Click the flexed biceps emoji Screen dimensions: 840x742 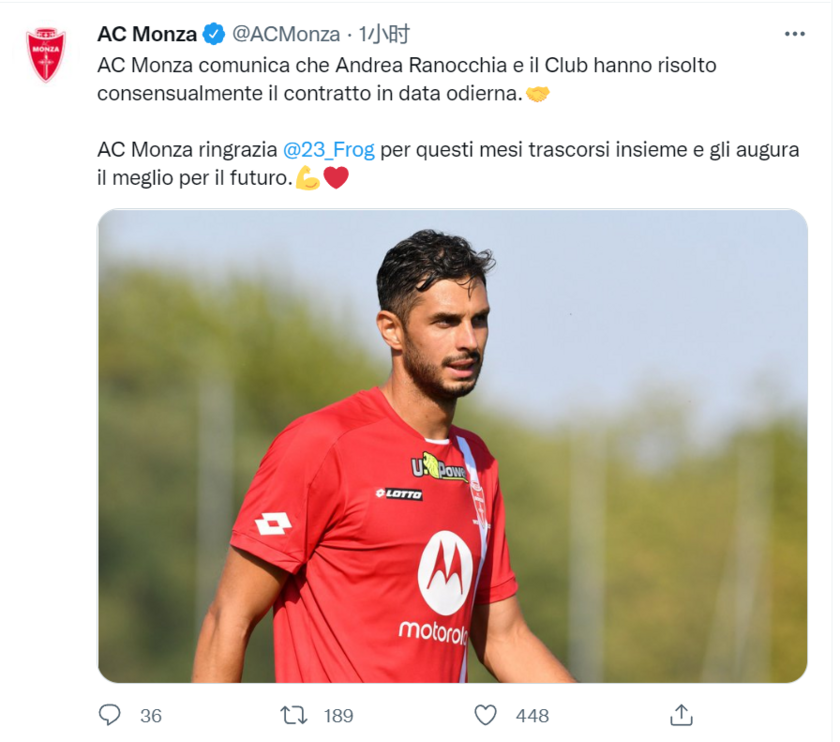pyautogui.click(x=308, y=178)
